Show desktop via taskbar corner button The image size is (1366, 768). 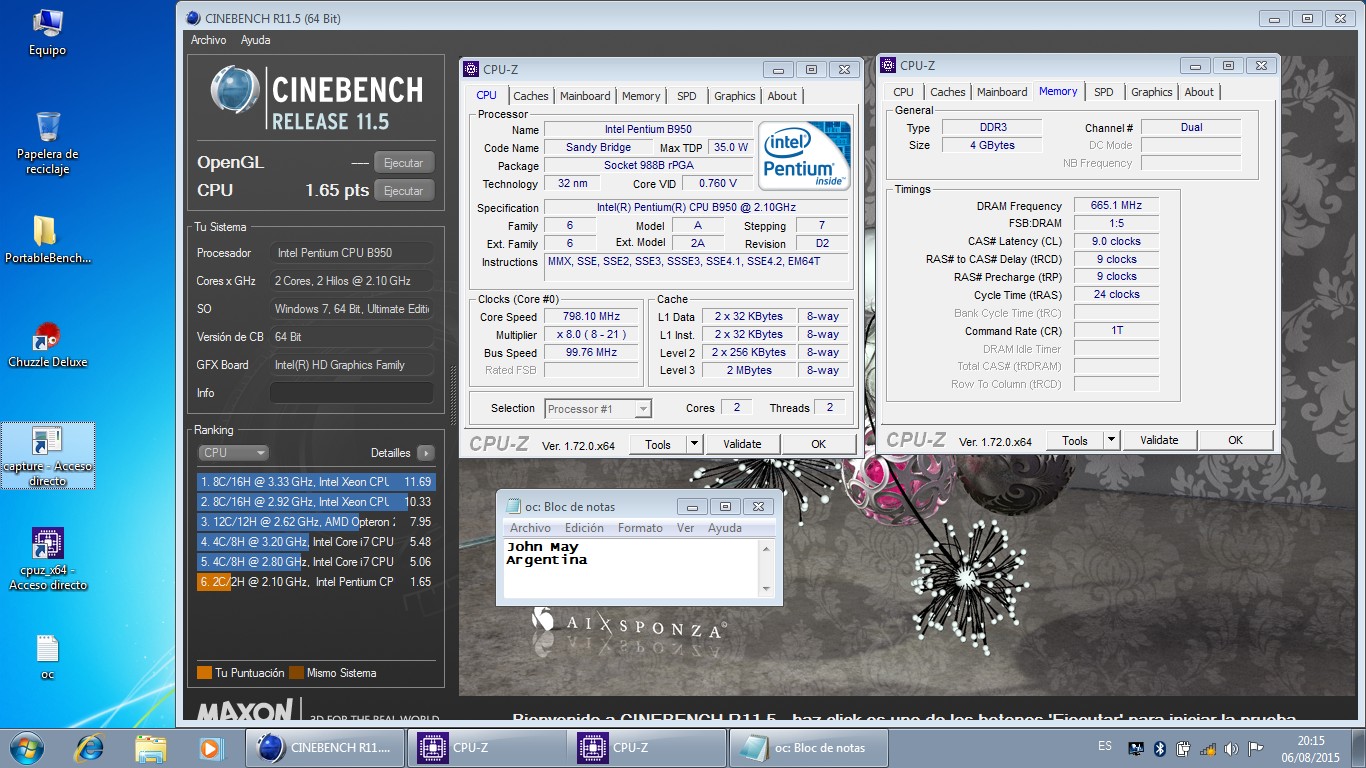(1359, 747)
